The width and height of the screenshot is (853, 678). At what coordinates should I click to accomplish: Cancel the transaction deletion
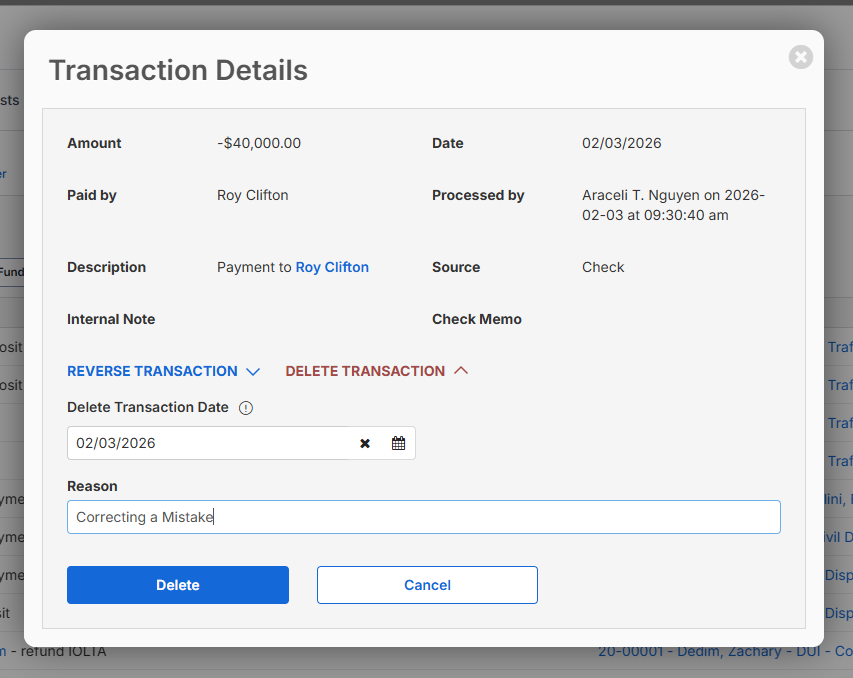tap(427, 585)
